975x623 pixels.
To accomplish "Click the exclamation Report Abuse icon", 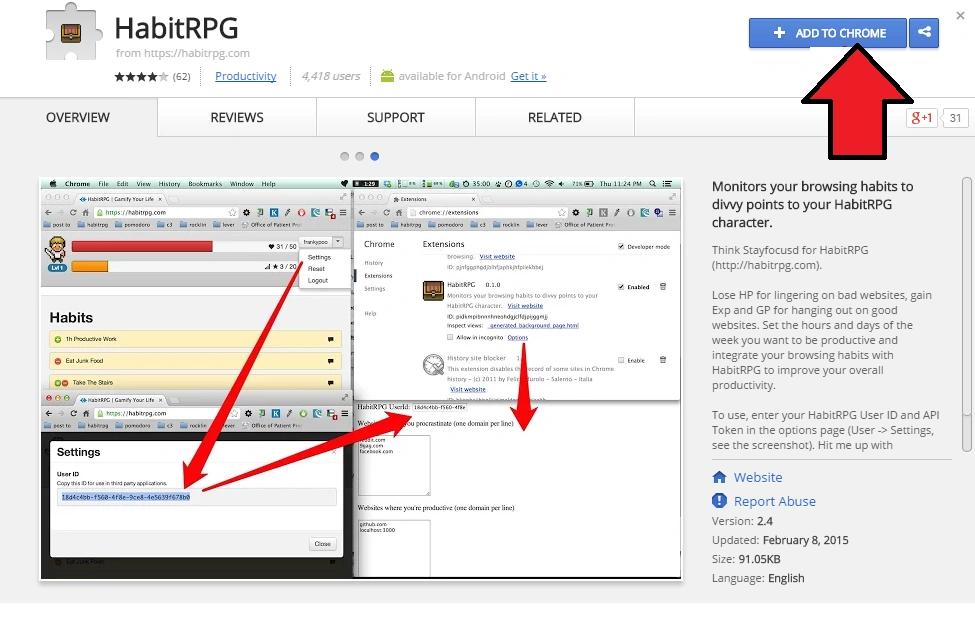I will pyautogui.click(x=719, y=501).
